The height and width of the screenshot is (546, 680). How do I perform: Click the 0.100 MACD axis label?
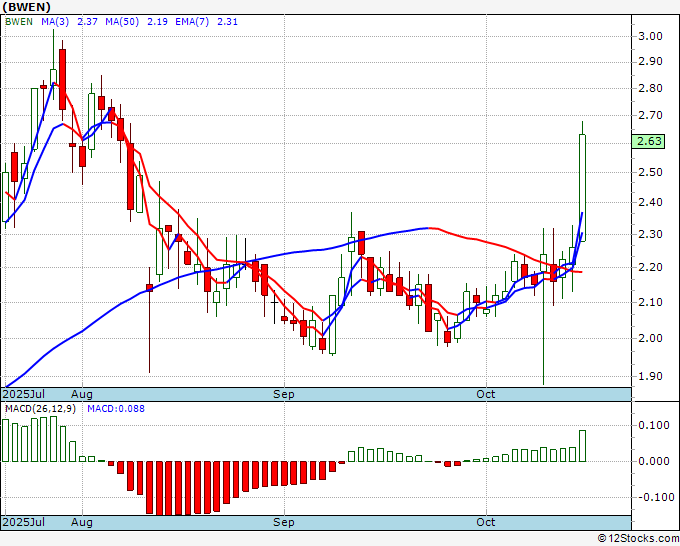click(x=652, y=425)
